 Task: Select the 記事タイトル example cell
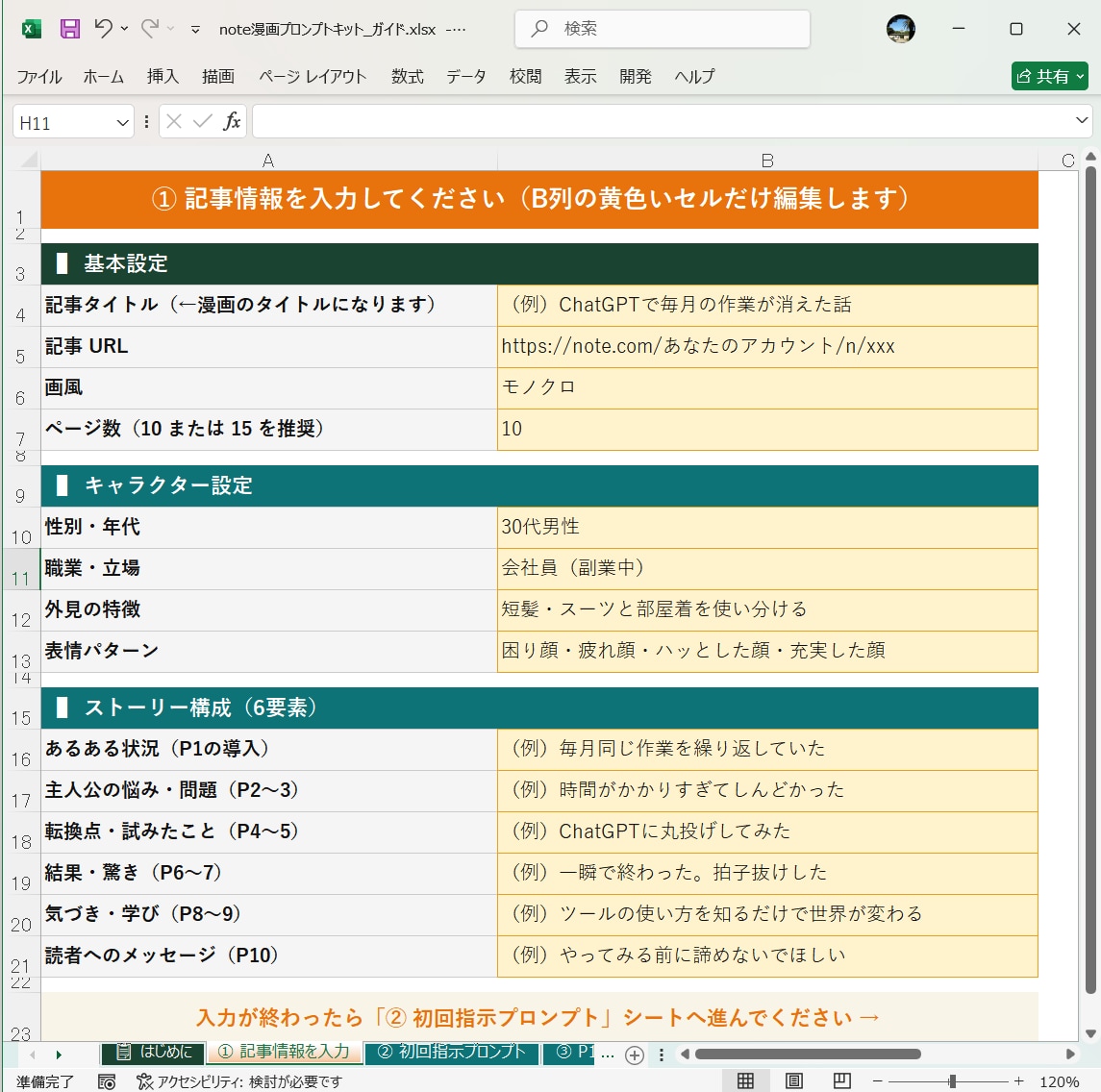click(767, 306)
